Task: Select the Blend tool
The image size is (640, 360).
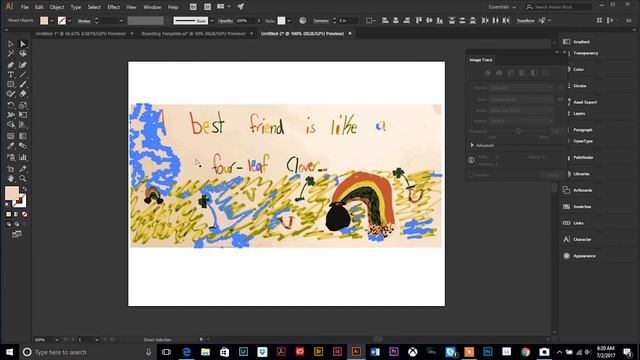Action: coord(23,146)
